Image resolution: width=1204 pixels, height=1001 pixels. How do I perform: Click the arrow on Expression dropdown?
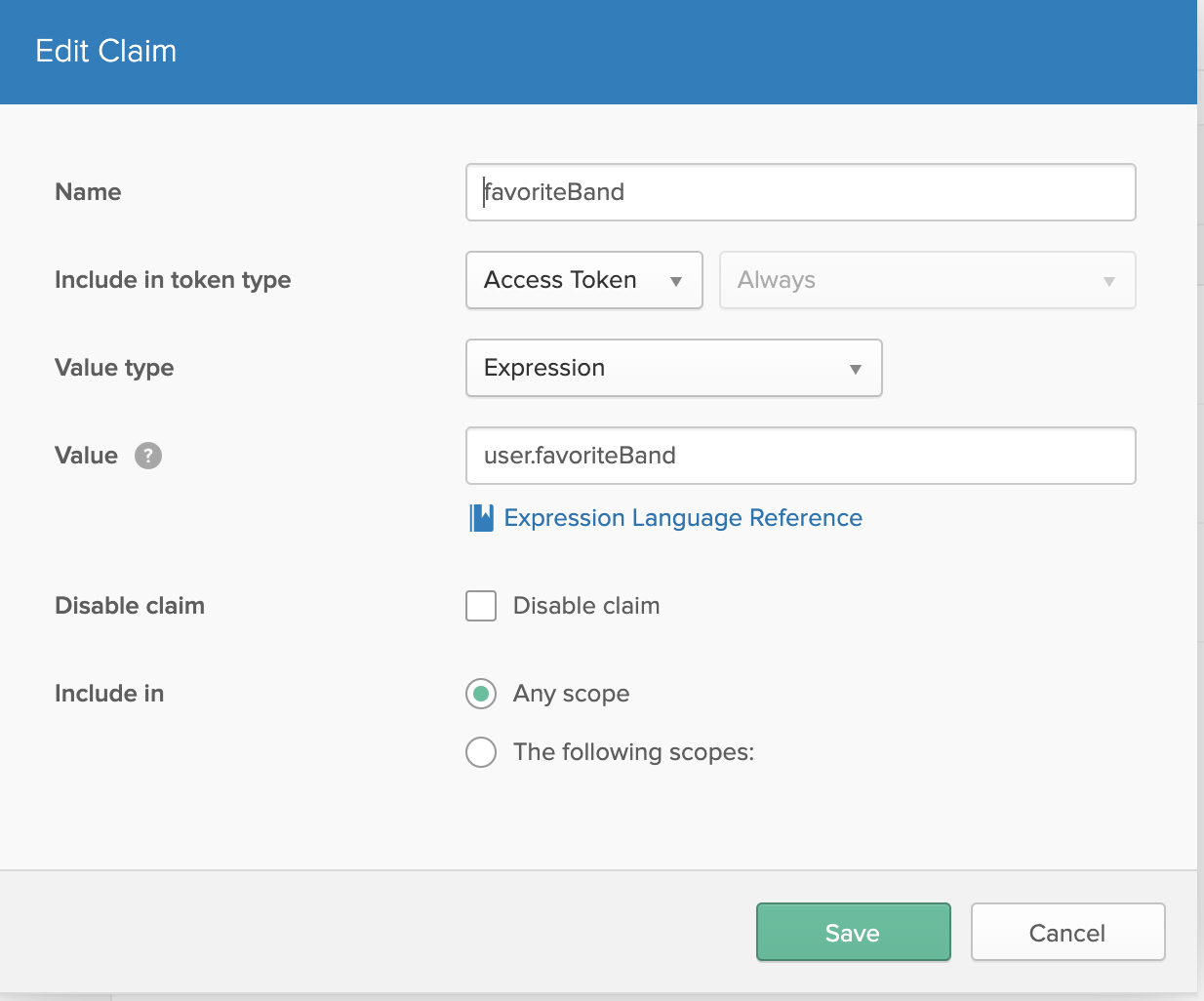855,369
